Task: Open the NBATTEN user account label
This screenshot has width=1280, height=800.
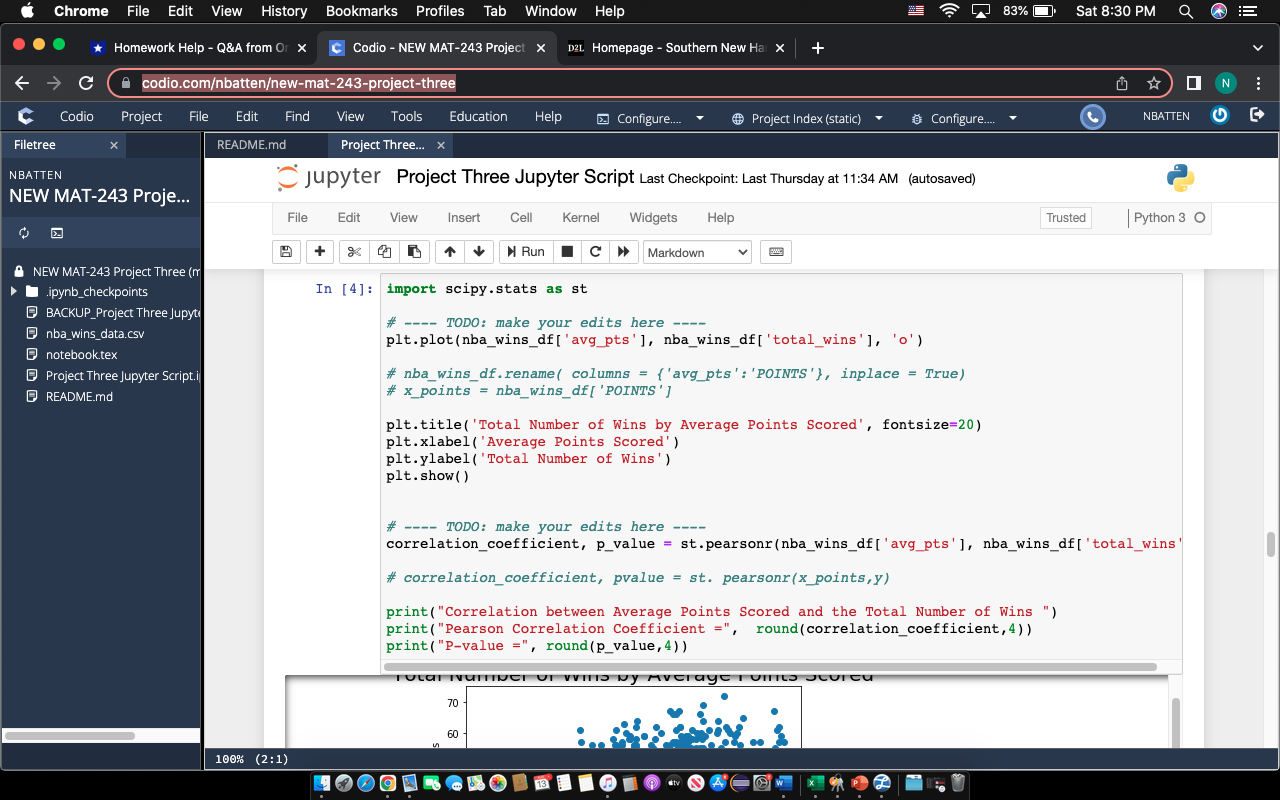Action: pos(1166,116)
